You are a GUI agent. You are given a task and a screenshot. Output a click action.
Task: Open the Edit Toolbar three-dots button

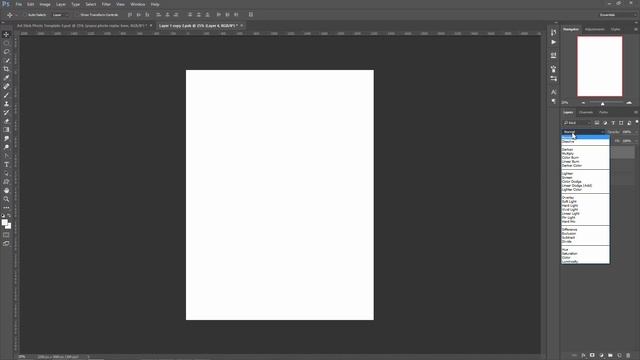tap(6, 207)
